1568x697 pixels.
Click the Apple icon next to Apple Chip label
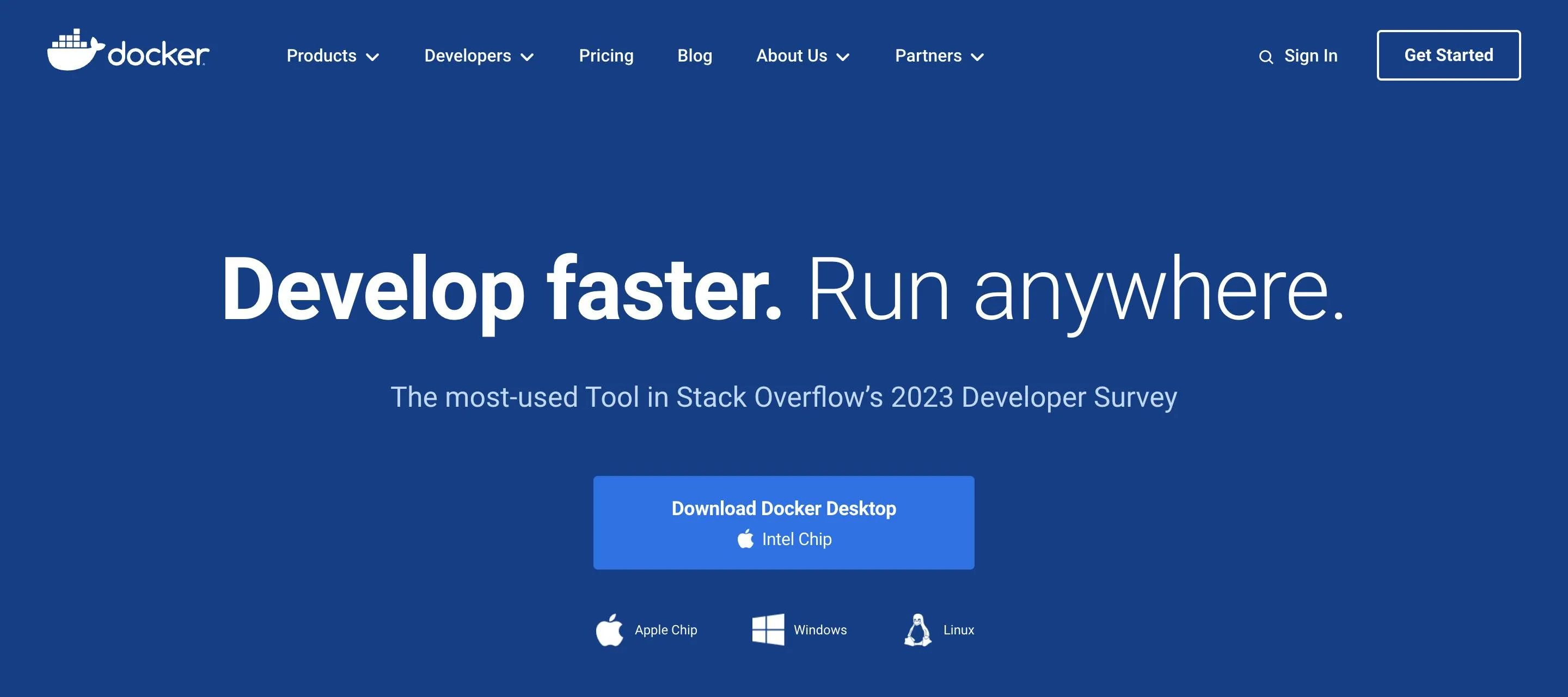click(609, 629)
